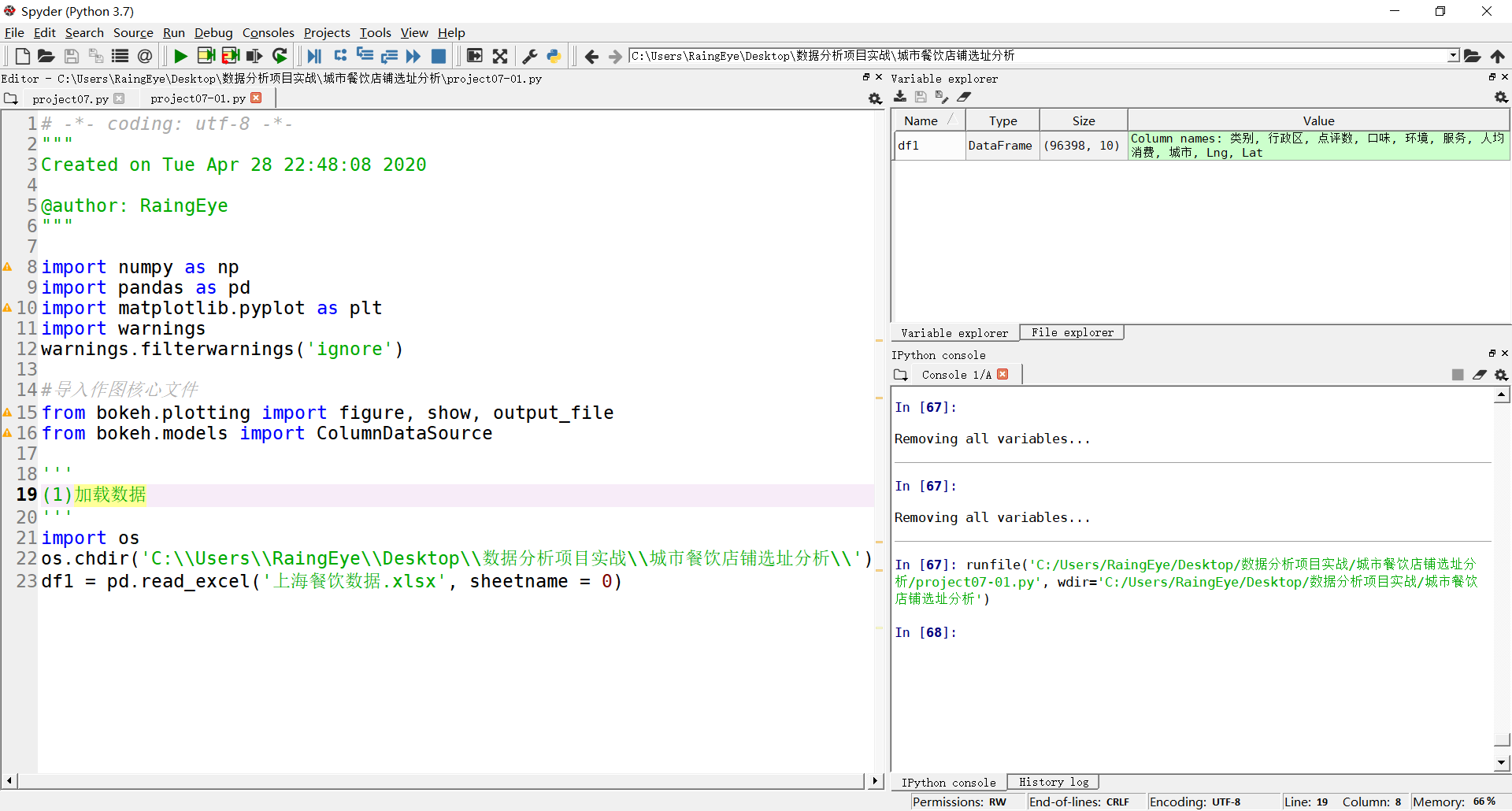Open the console tab browse menu
Image resolution: width=1512 pixels, height=811 pixels.
click(x=901, y=375)
